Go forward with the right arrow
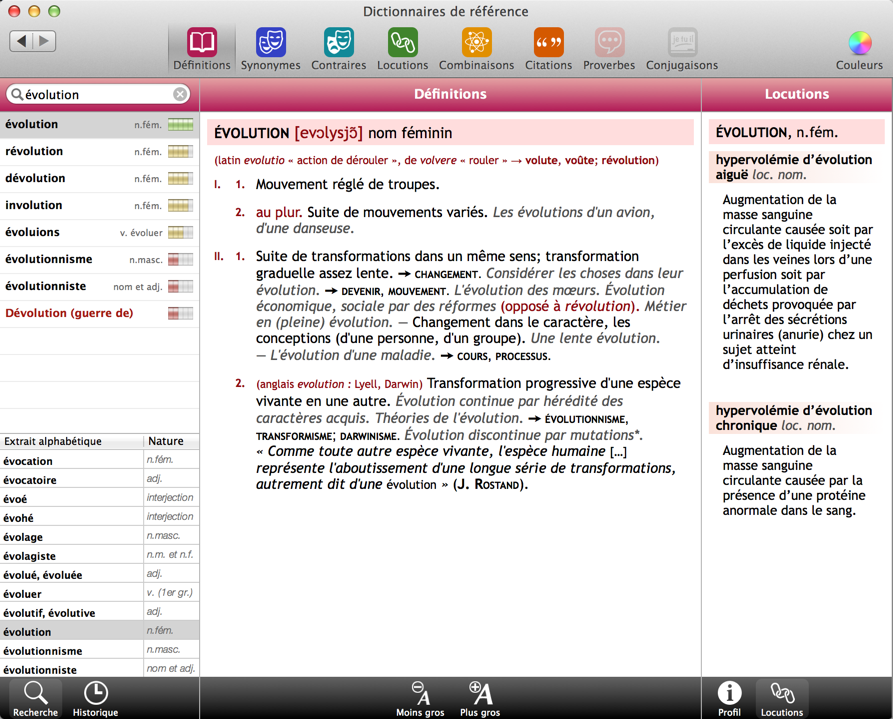 point(44,40)
